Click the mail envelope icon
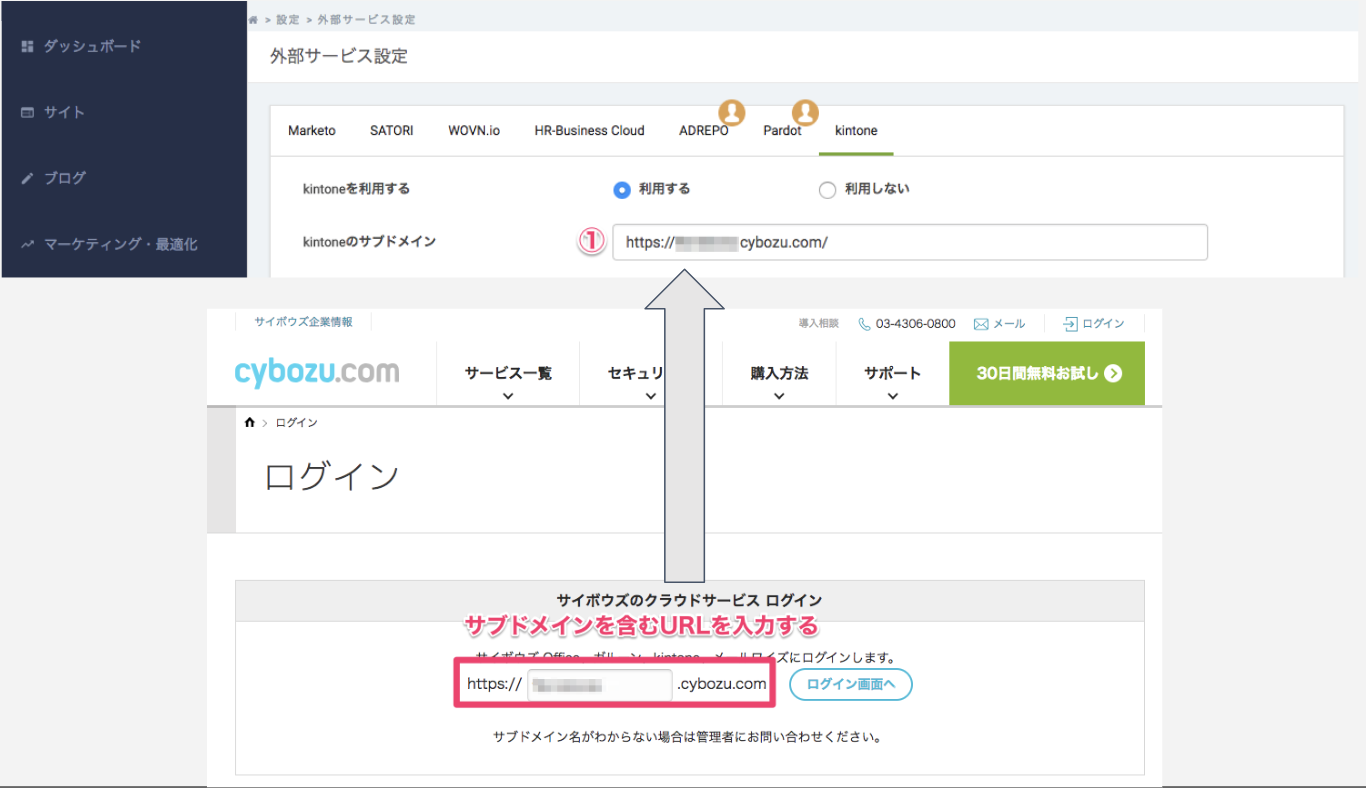1366x788 pixels. [981, 324]
